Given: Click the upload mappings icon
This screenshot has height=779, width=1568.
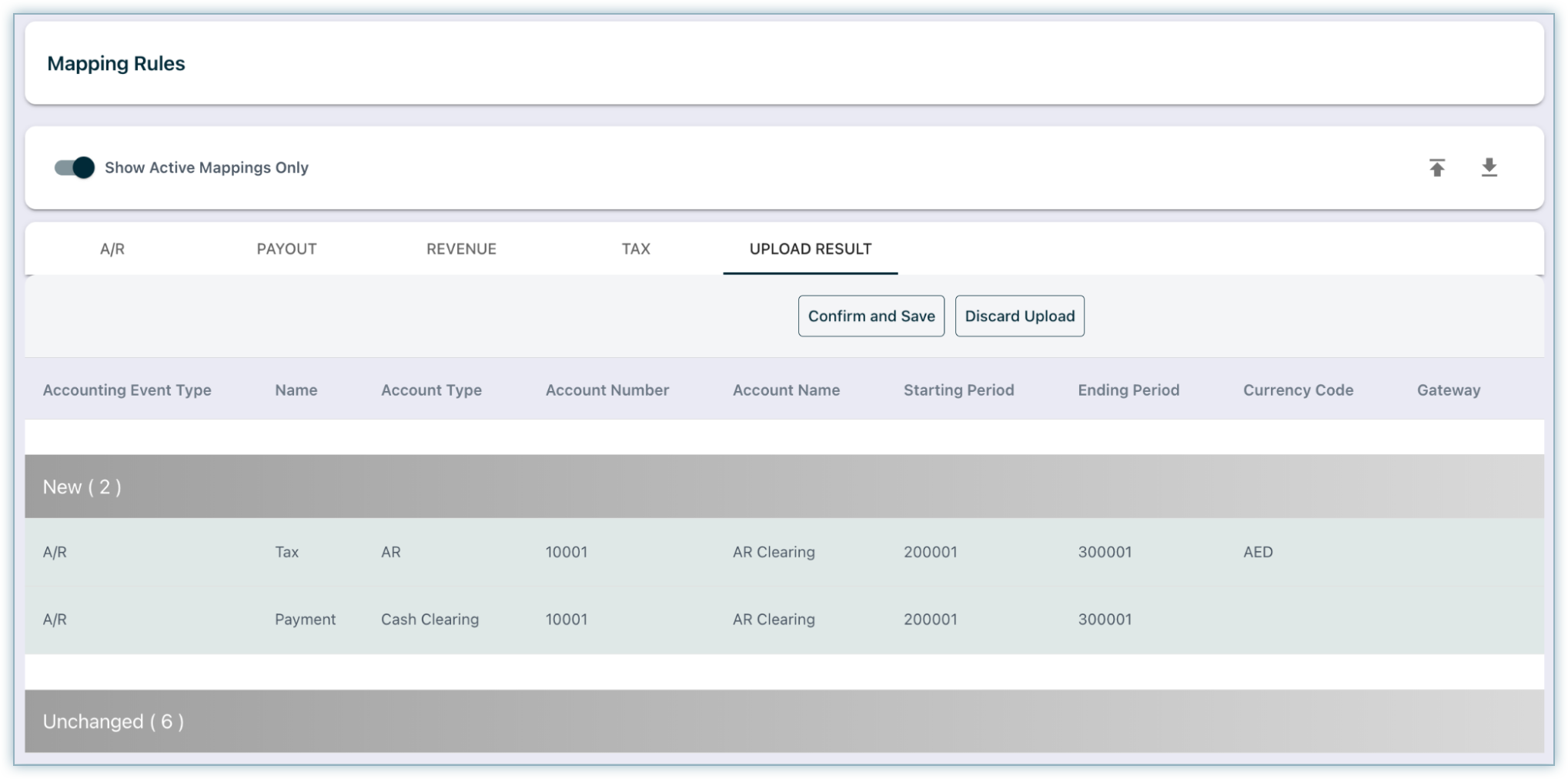Looking at the screenshot, I should 1436,168.
